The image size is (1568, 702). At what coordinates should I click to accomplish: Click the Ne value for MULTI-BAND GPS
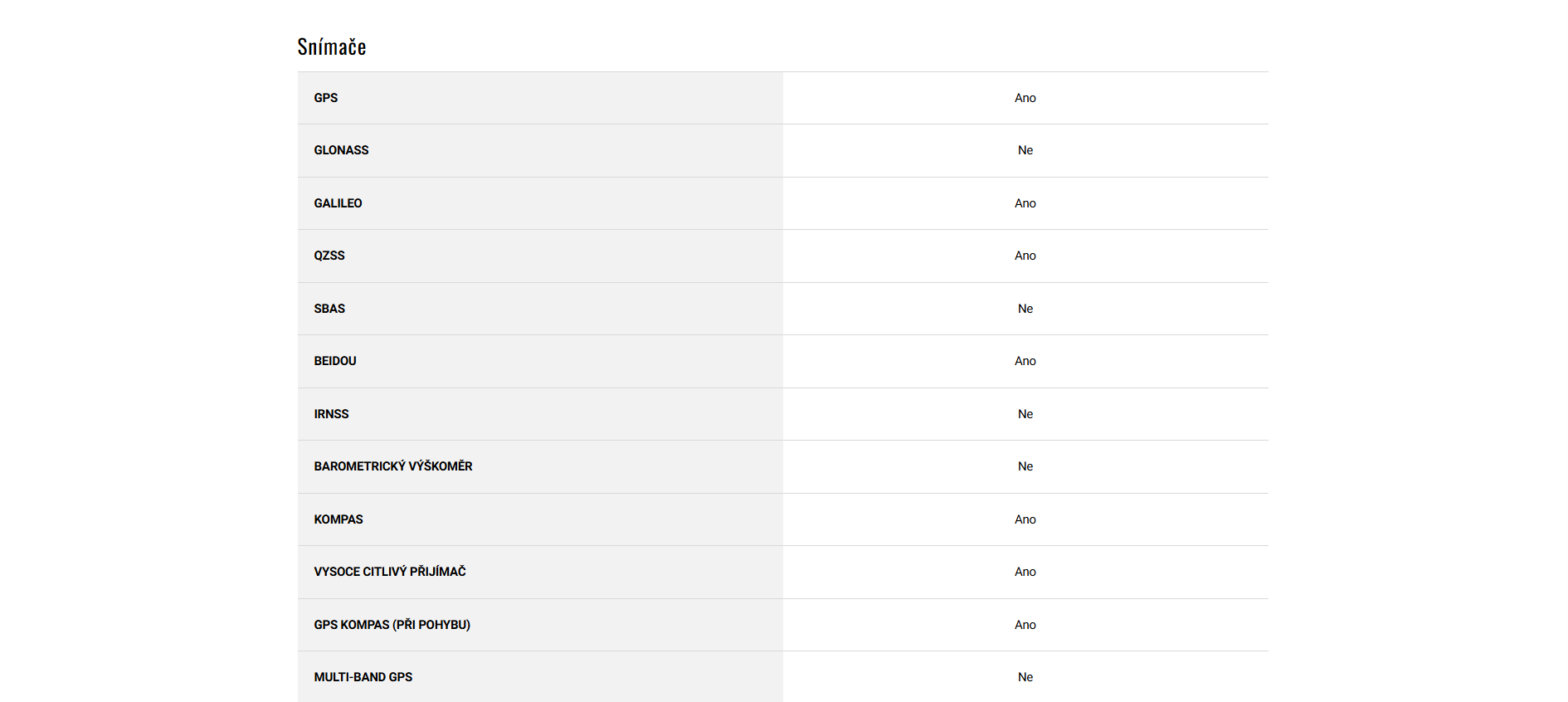[x=1025, y=677]
